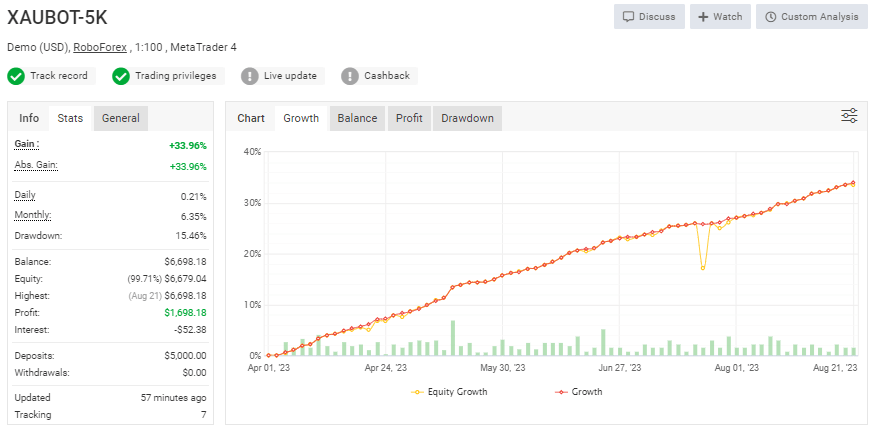The image size is (878, 432).
Task: Click the Monthly label
Action: [x=33, y=215]
